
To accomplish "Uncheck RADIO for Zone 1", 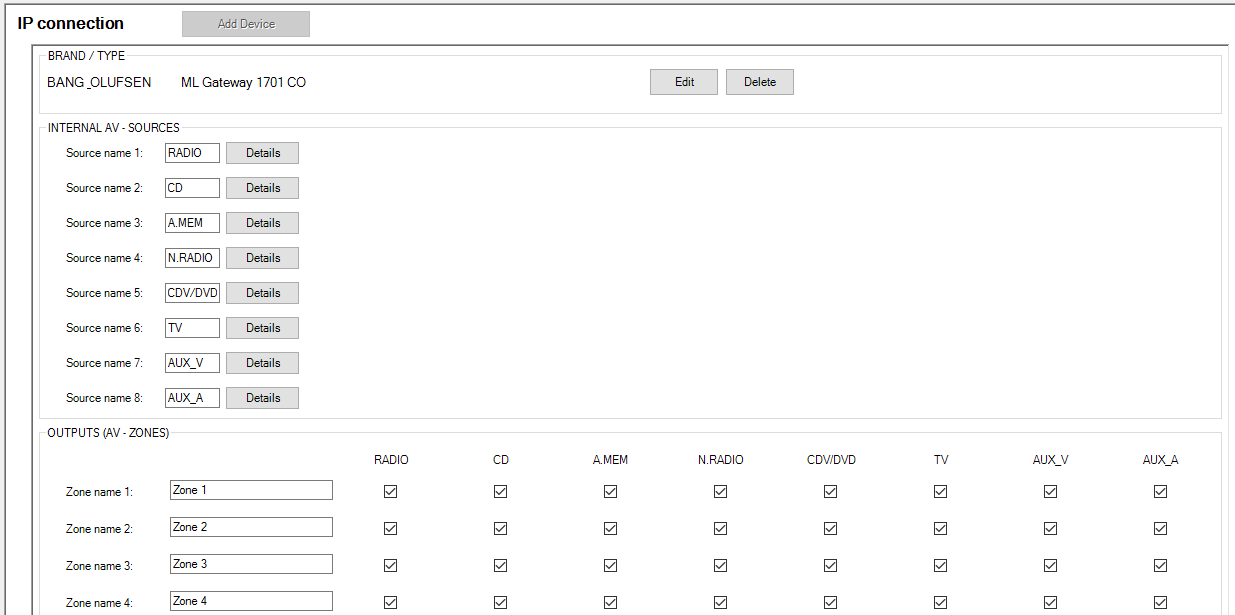I will click(x=391, y=491).
